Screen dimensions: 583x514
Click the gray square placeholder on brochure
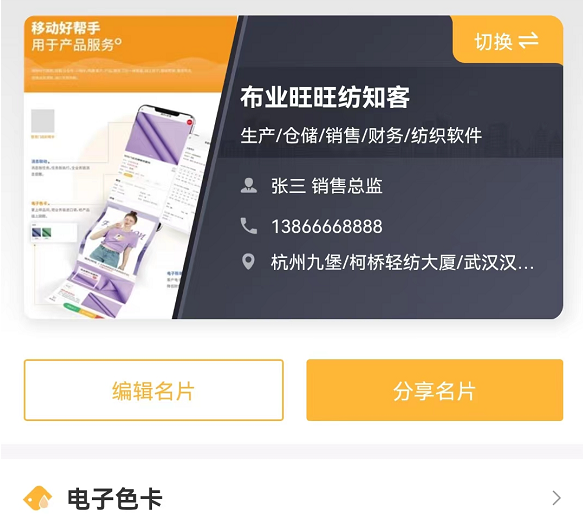(43, 121)
